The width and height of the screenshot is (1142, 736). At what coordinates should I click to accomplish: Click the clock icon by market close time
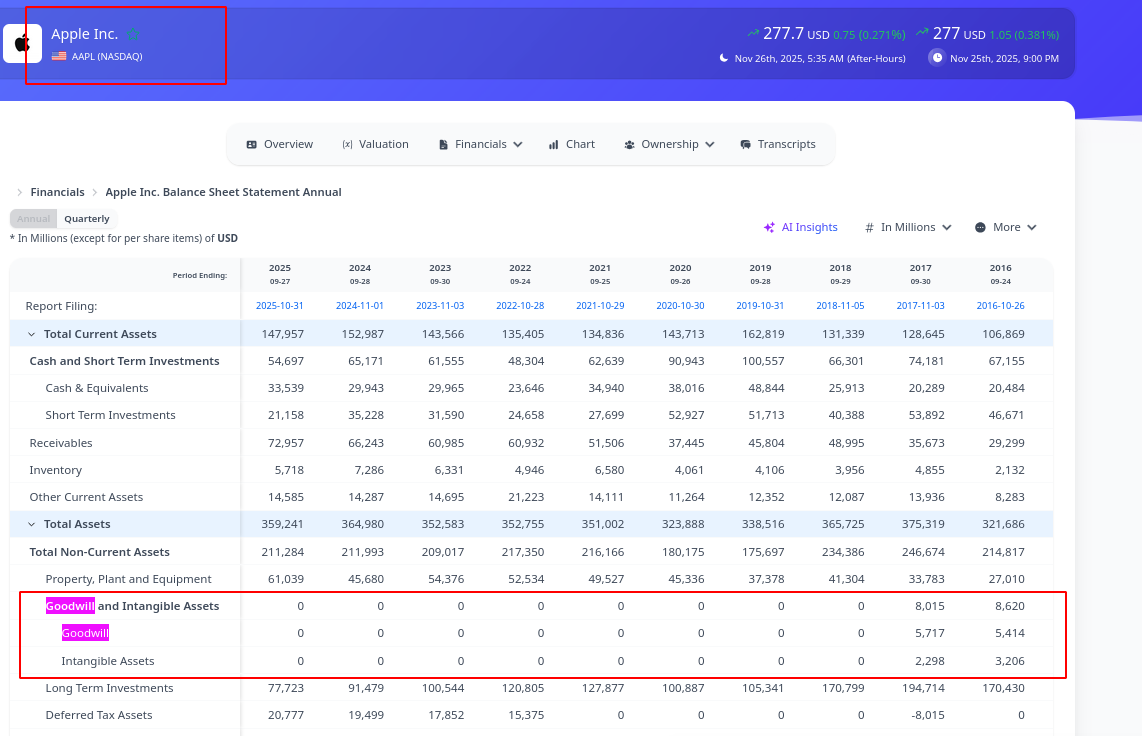click(x=937, y=57)
